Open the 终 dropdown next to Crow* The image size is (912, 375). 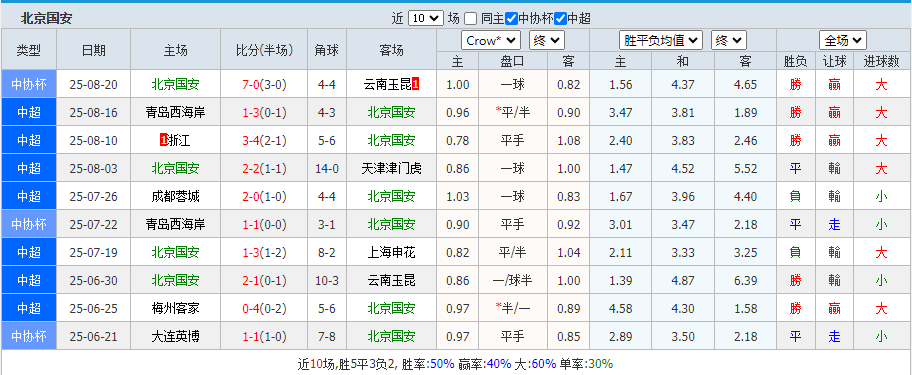click(547, 41)
